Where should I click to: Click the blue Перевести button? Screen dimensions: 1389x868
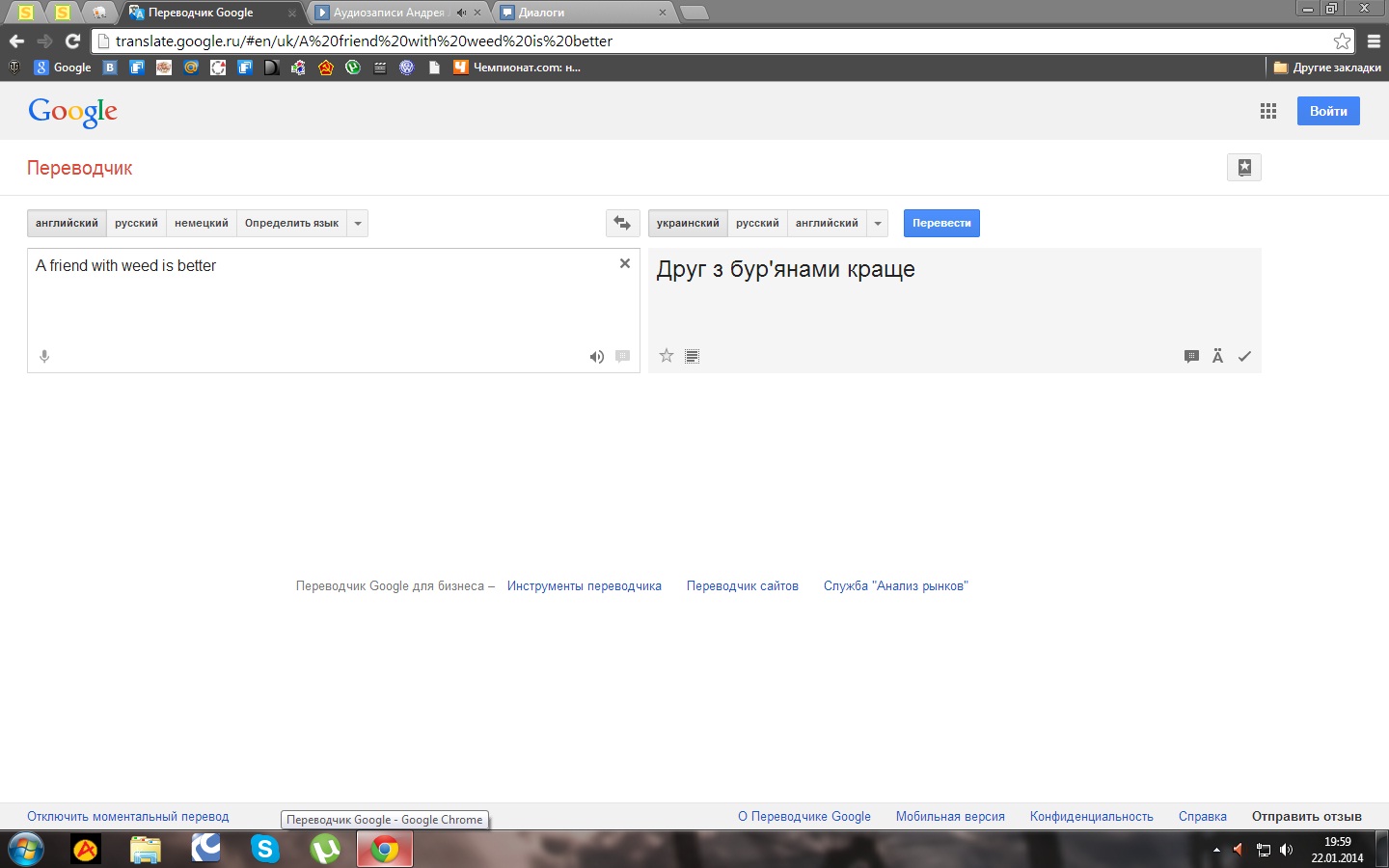(941, 223)
